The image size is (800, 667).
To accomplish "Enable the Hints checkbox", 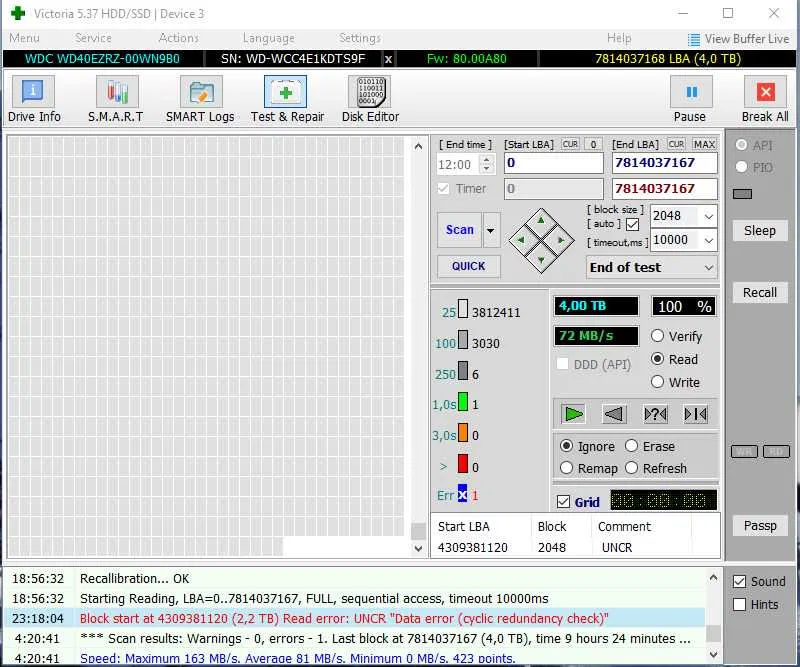I will [x=739, y=605].
